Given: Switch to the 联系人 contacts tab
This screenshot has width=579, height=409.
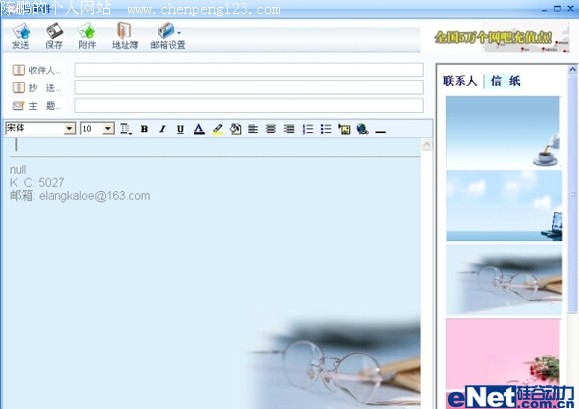Looking at the screenshot, I should [x=460, y=81].
